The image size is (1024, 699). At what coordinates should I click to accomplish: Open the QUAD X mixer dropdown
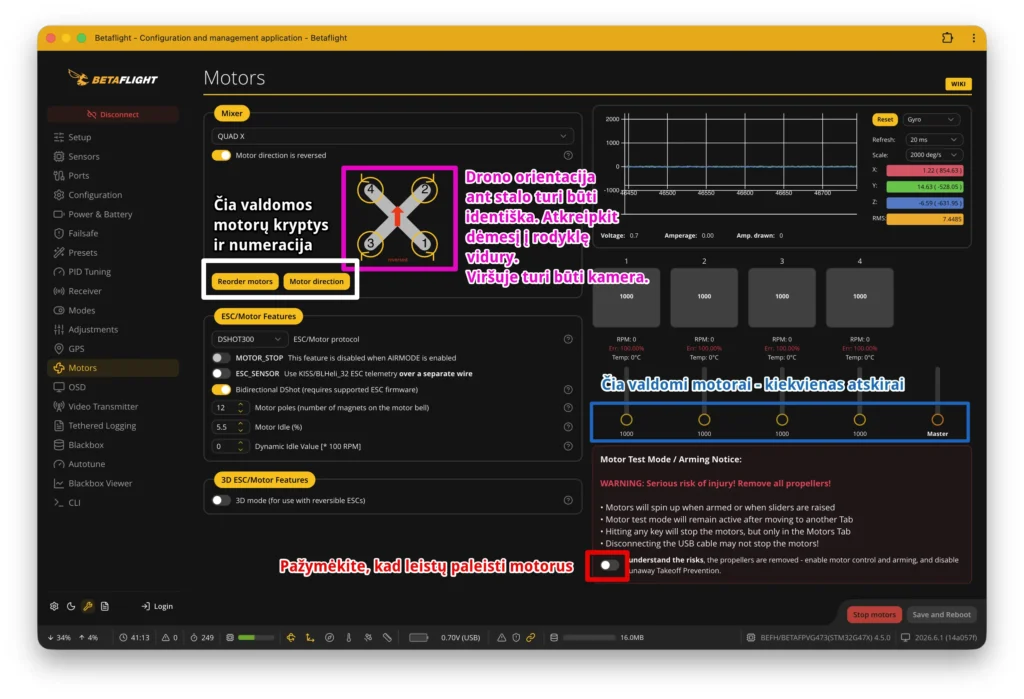(x=392, y=136)
